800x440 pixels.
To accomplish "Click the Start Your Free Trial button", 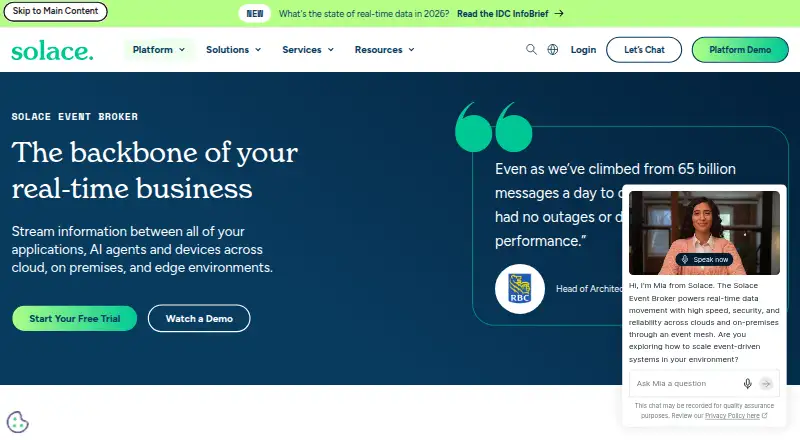I will click(x=74, y=319).
